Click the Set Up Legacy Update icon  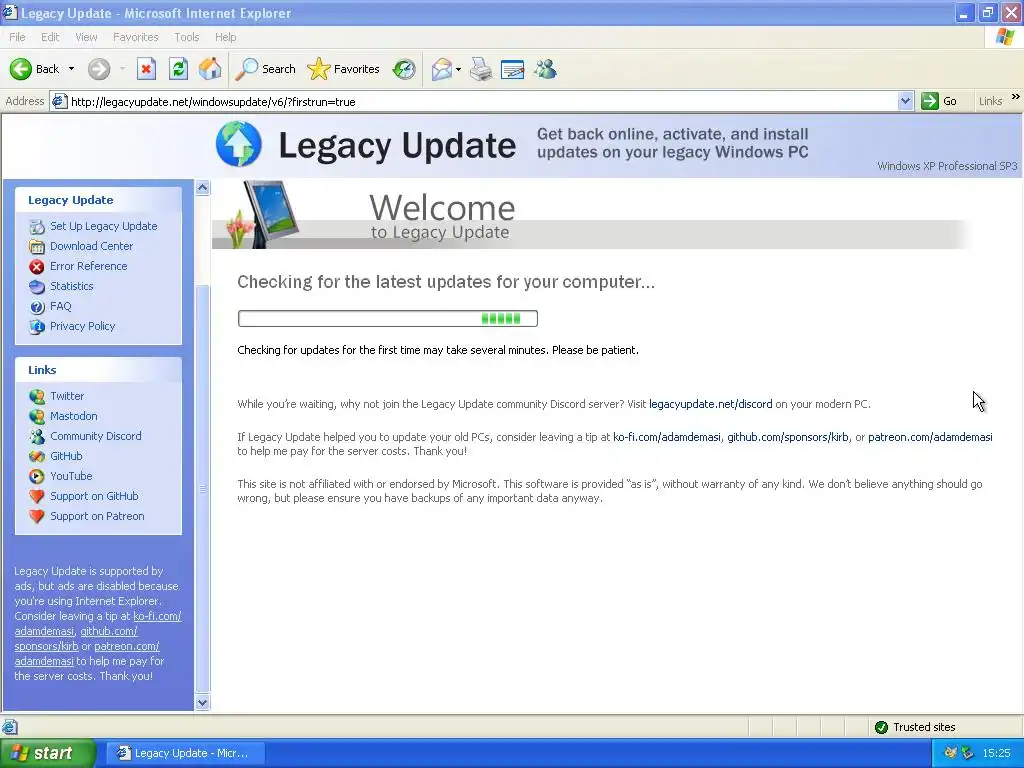(37, 227)
